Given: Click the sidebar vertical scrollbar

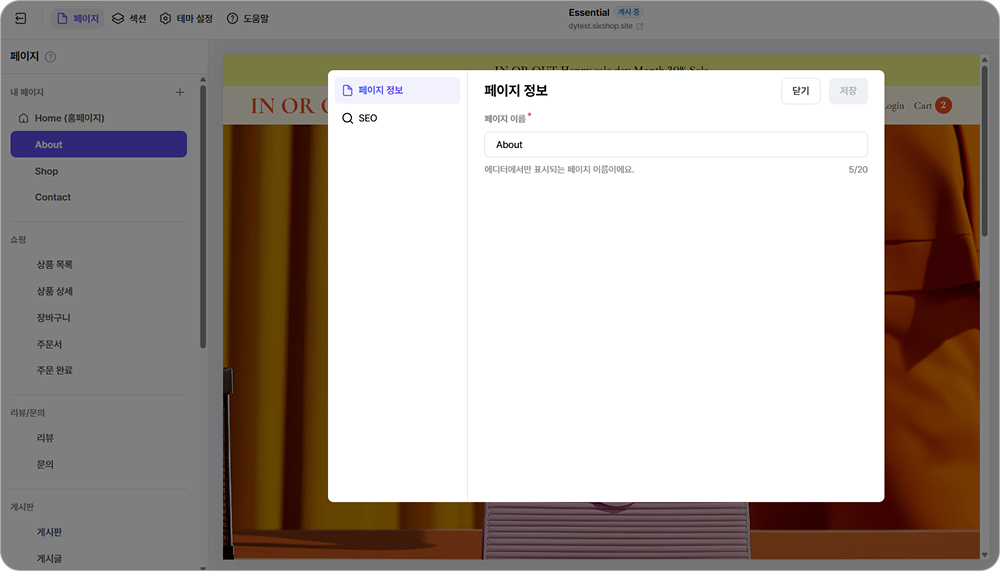Looking at the screenshot, I should 203,217.
